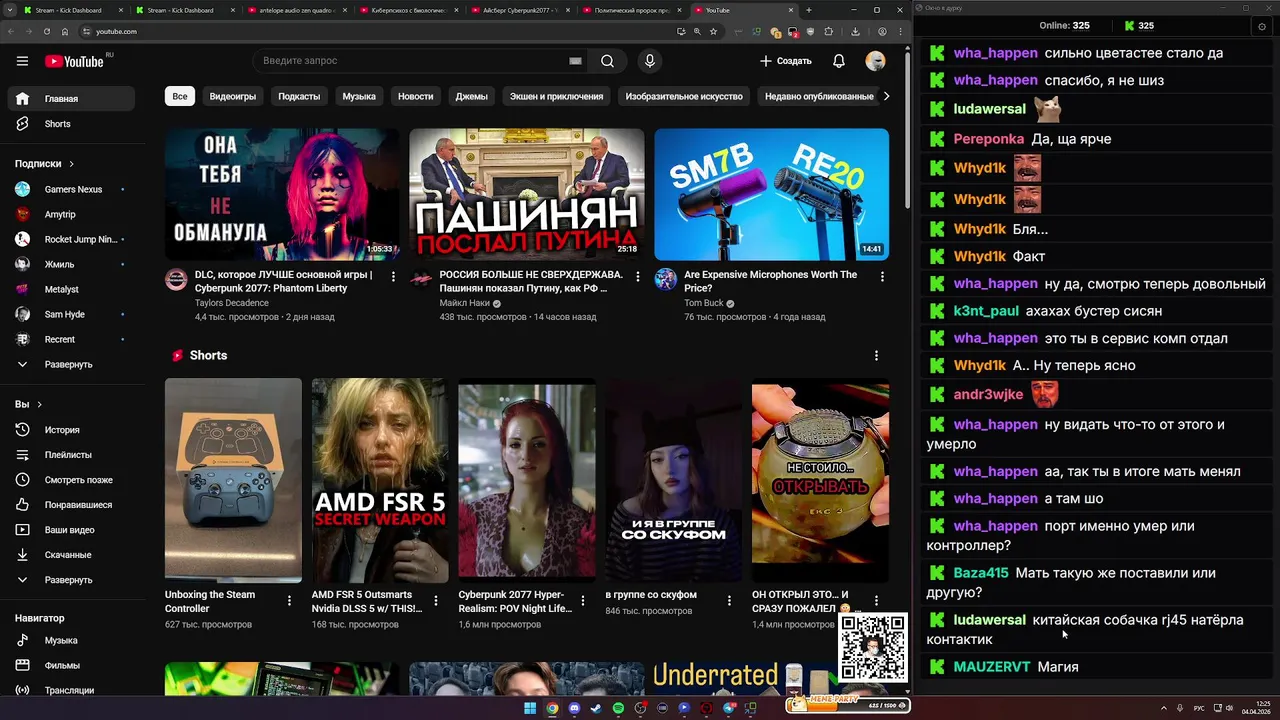Image resolution: width=1280 pixels, height=720 pixels.
Task: Open Steam from taskbar
Action: (596, 708)
